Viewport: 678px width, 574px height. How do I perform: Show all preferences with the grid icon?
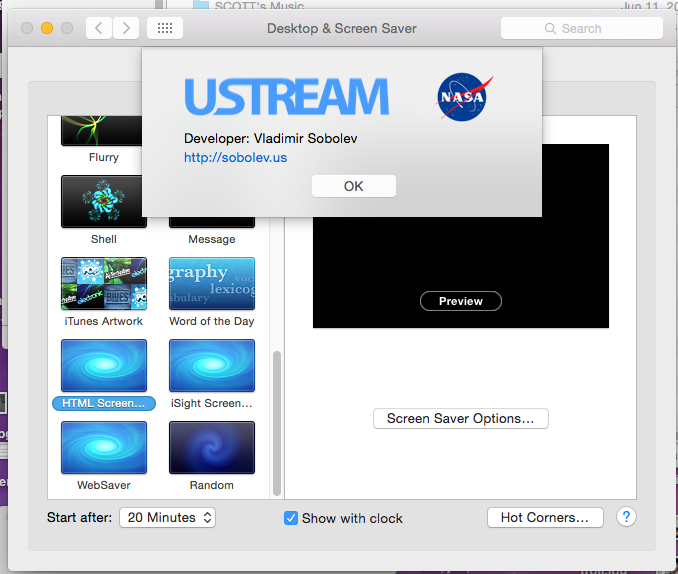coord(165,29)
